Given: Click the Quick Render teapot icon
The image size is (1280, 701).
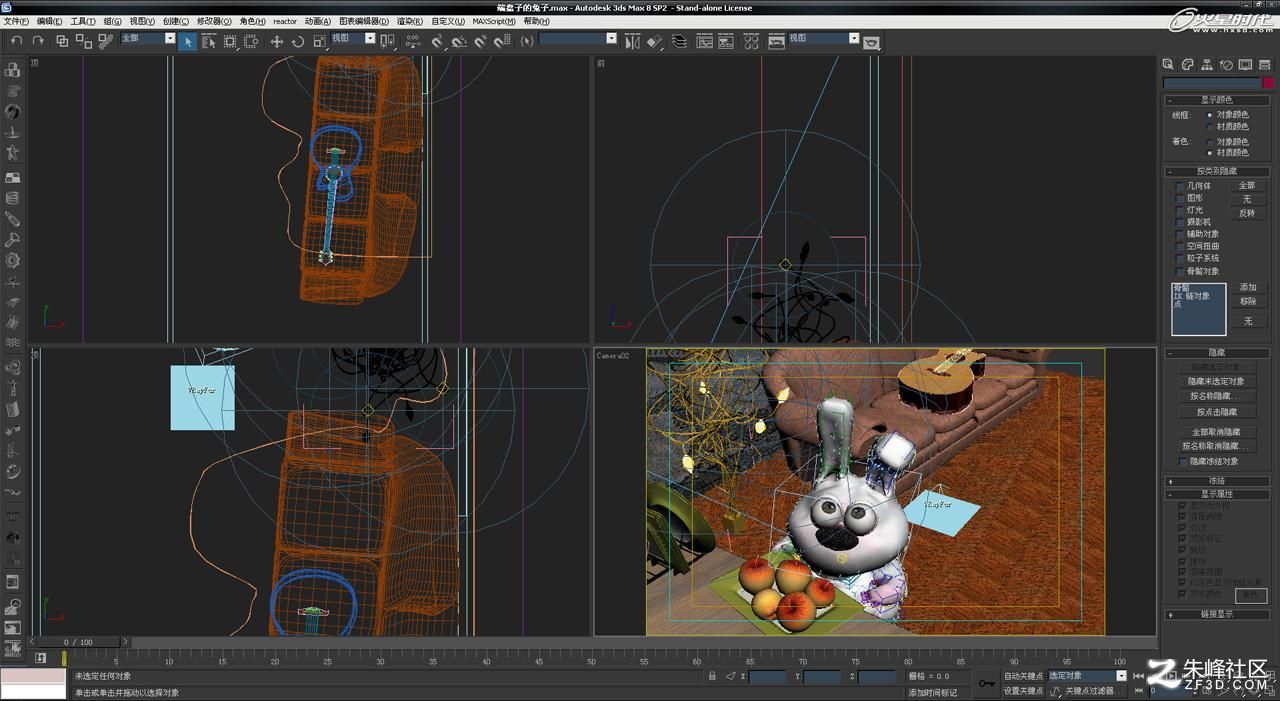Looking at the screenshot, I should pos(871,43).
